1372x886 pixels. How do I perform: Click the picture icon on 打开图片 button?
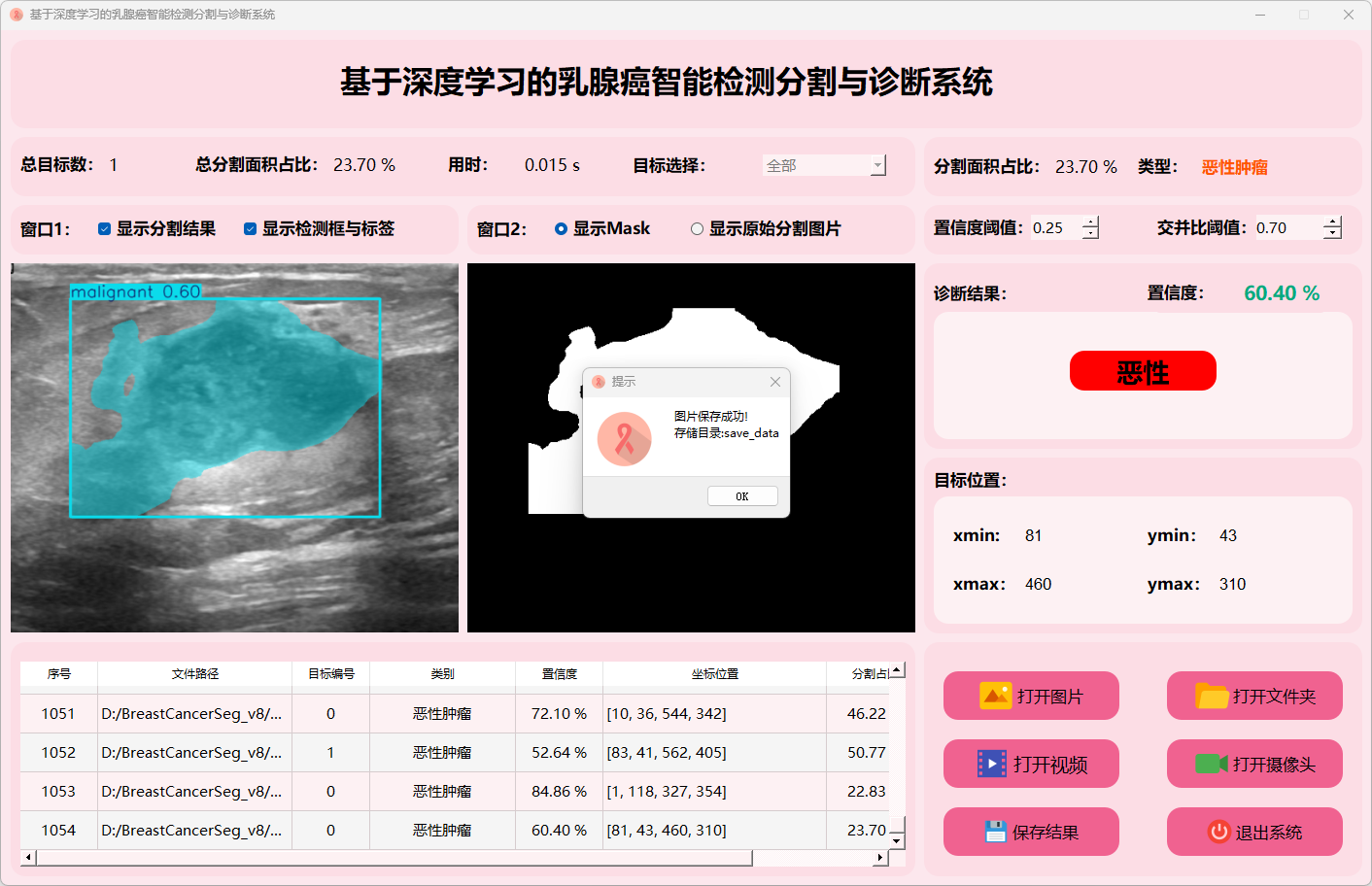pos(996,696)
